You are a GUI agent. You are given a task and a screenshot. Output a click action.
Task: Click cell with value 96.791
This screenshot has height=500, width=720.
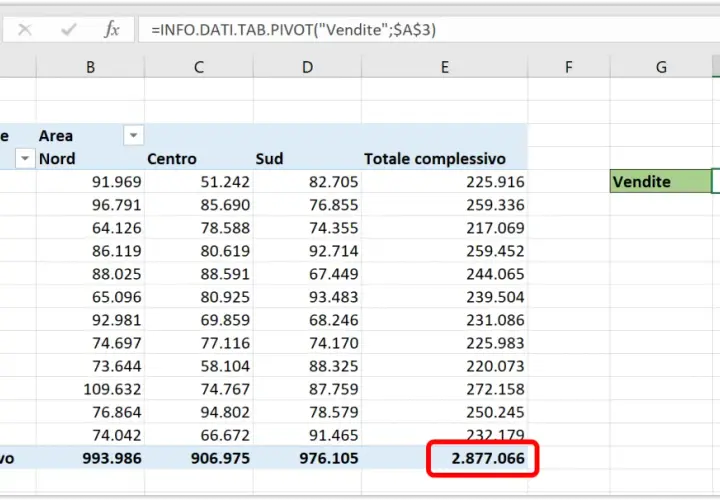point(90,204)
